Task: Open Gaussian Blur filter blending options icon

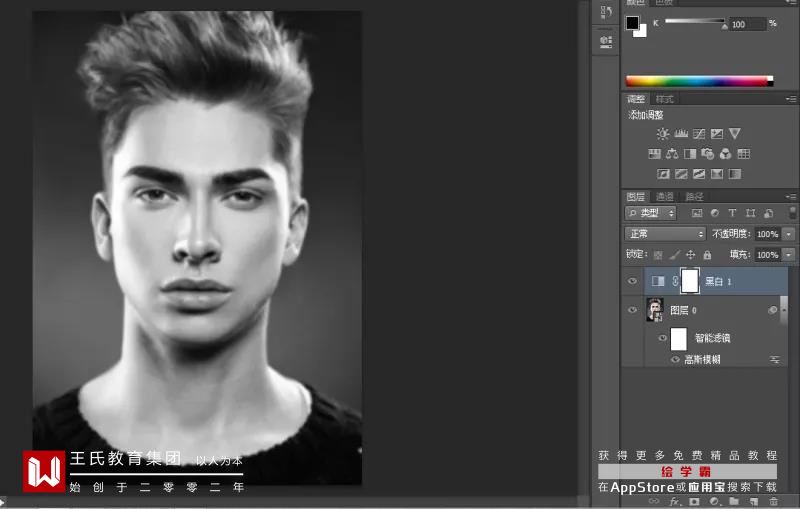Action: point(774,360)
